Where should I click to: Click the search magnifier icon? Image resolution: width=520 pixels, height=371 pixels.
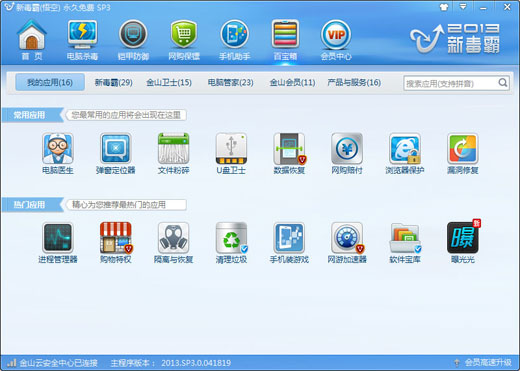coord(503,83)
